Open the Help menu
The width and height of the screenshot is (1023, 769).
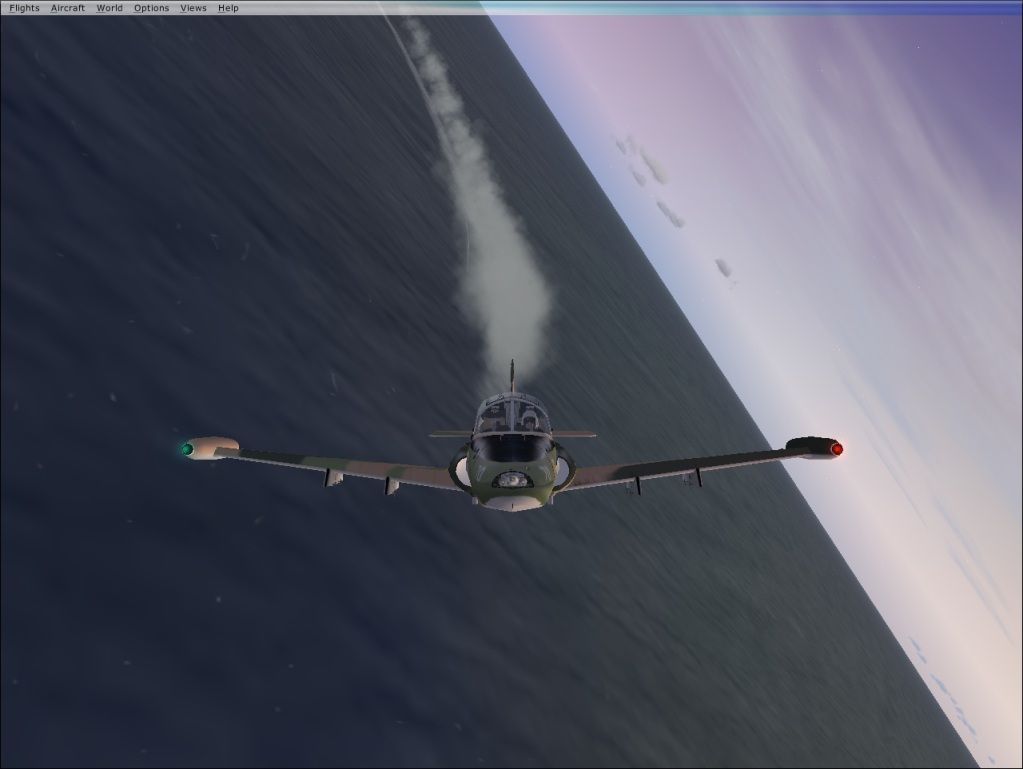point(228,8)
